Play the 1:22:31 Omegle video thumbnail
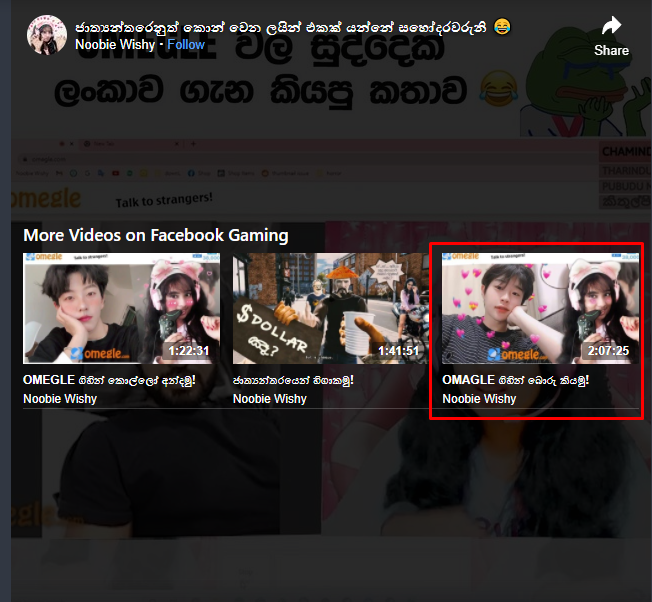The image size is (652, 602). point(121,308)
